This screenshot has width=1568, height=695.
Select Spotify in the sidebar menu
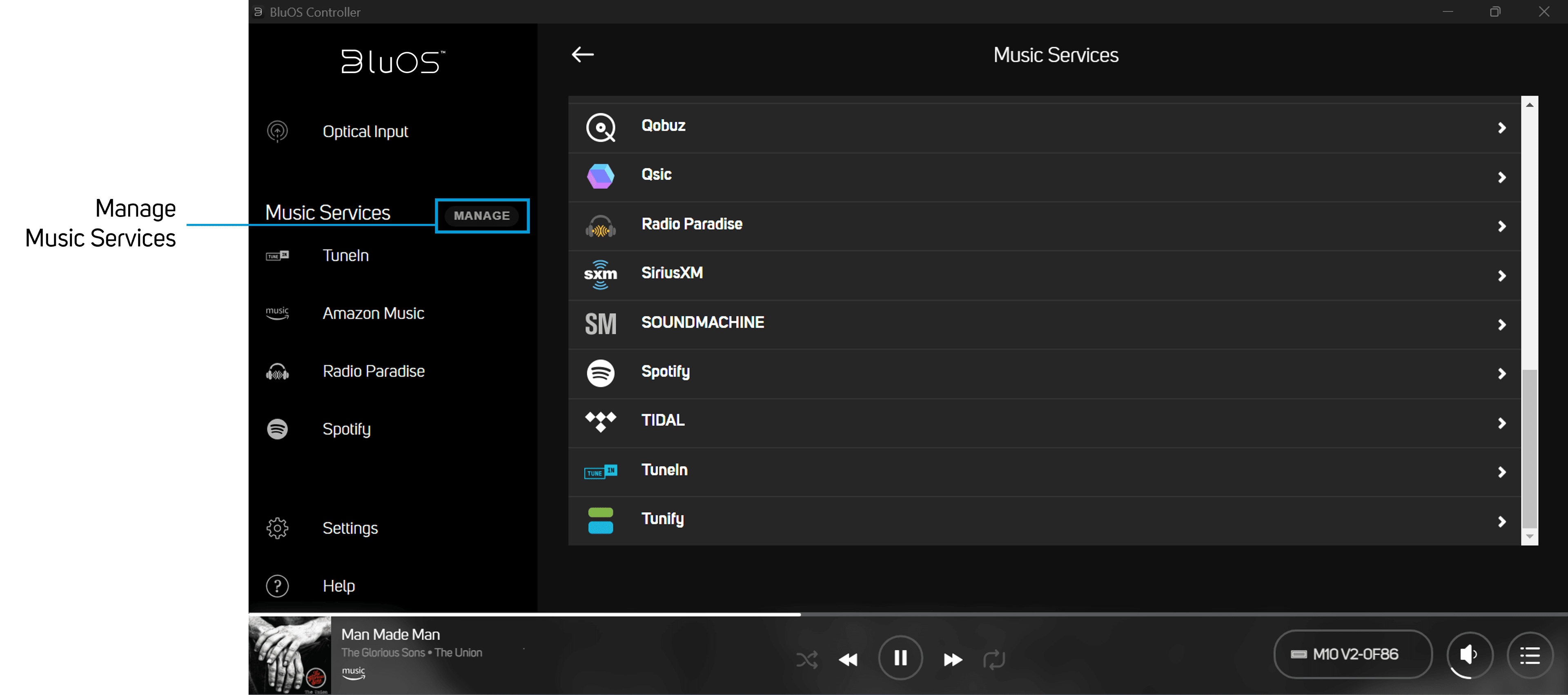tap(346, 429)
